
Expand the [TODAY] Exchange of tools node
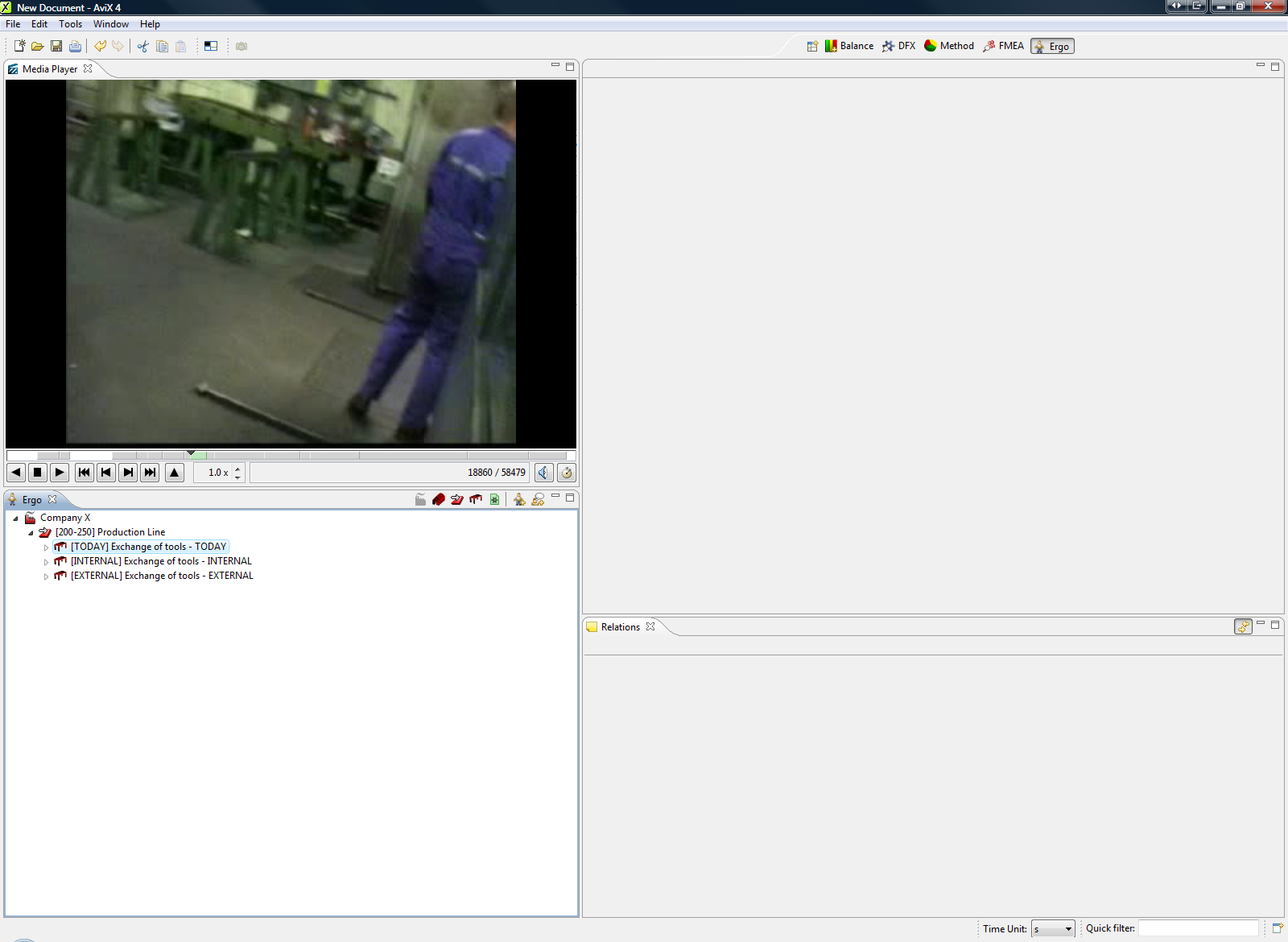click(46, 547)
